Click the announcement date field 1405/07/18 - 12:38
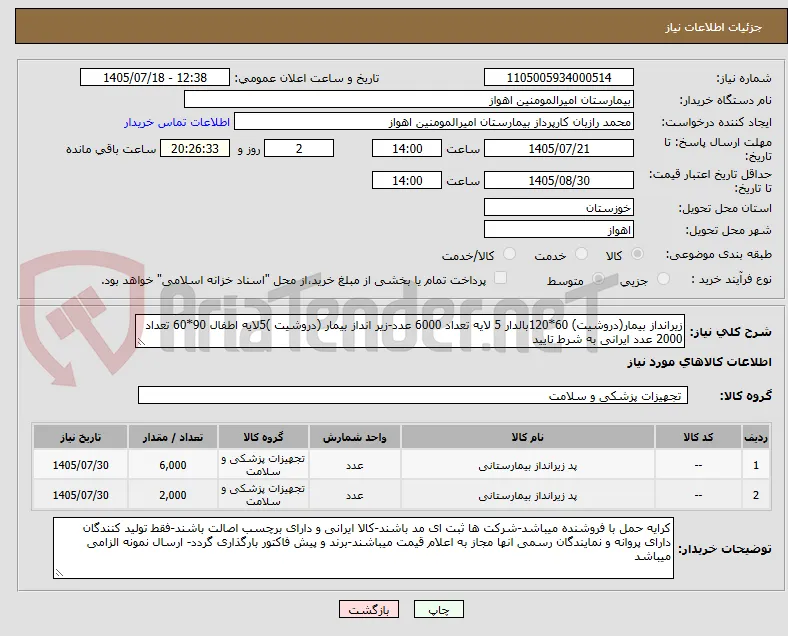This screenshot has width=788, height=636. tap(155, 77)
